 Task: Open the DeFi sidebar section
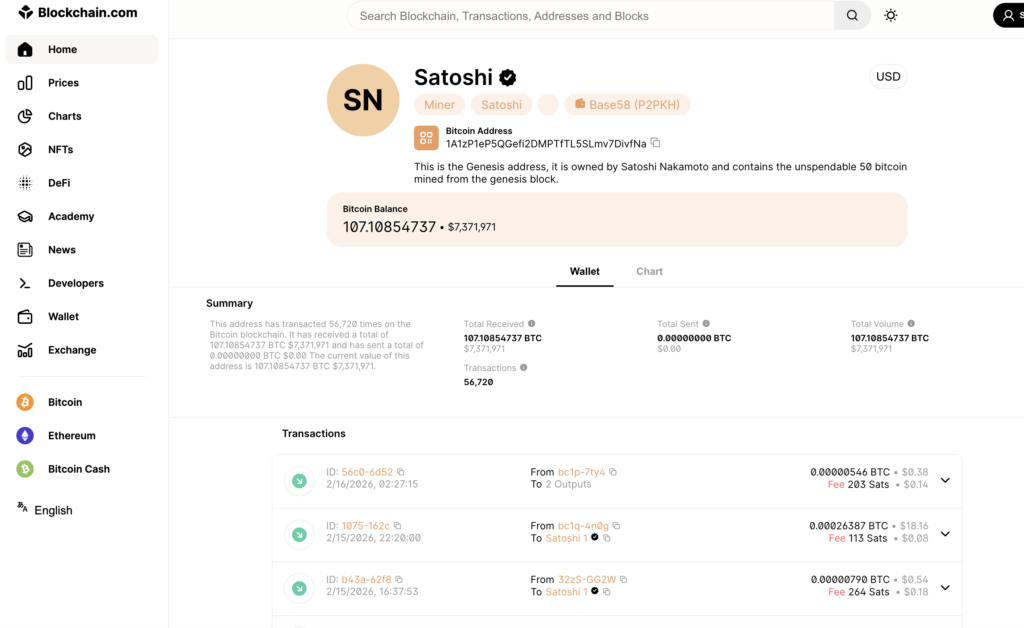(x=59, y=183)
